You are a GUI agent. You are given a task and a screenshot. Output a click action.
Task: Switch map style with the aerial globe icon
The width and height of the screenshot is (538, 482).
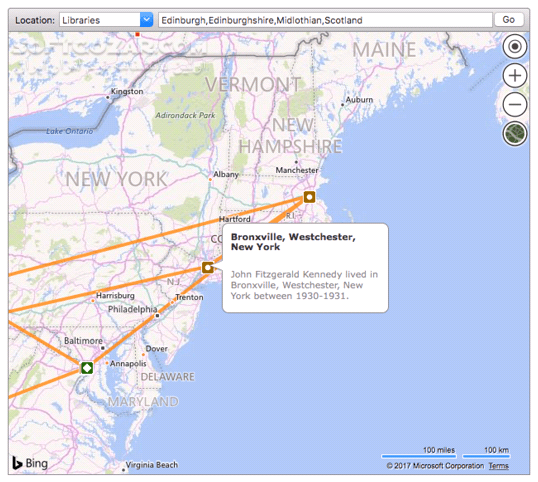point(515,133)
